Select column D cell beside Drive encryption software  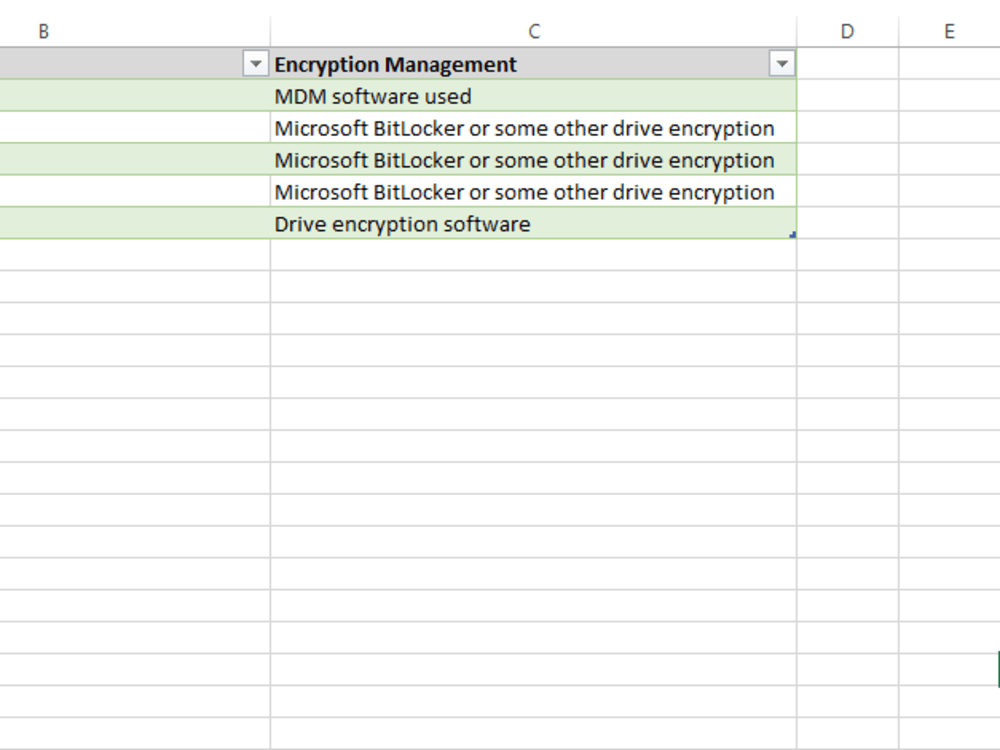[848, 223]
